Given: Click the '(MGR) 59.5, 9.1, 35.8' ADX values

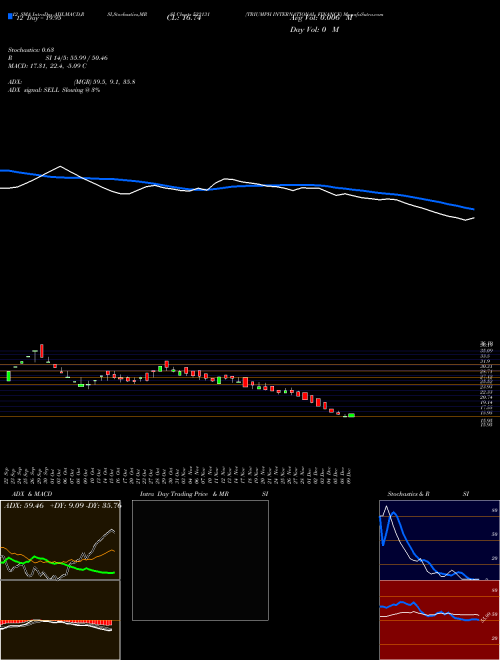Looking at the screenshot, I should 104,82.
